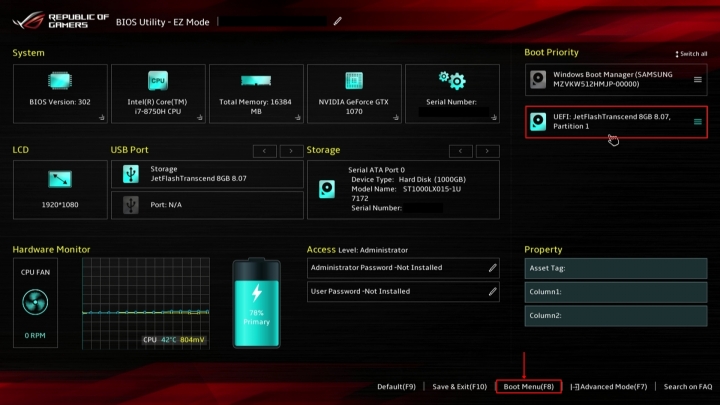The width and height of the screenshot is (720, 405).
Task: Open BIOS Version details arrow
Action: coord(101,118)
